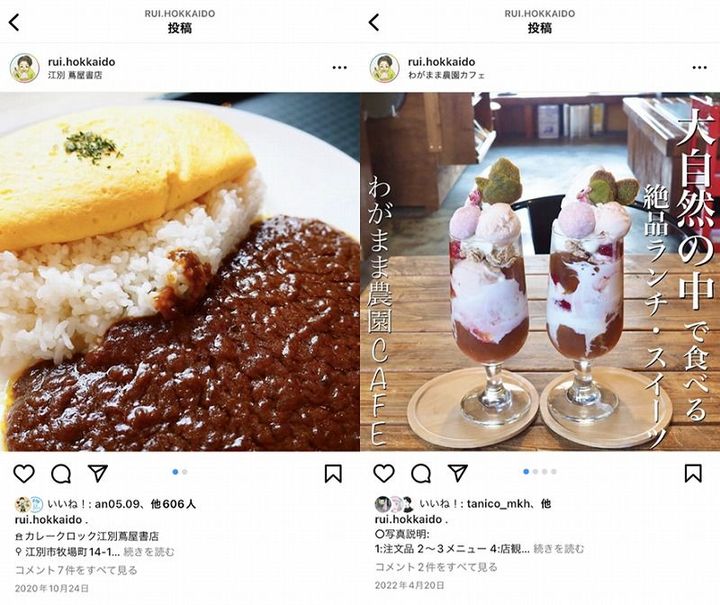Select the second carousel dot on the parfait post
Screen dimensions: 720x605
pos(535,471)
